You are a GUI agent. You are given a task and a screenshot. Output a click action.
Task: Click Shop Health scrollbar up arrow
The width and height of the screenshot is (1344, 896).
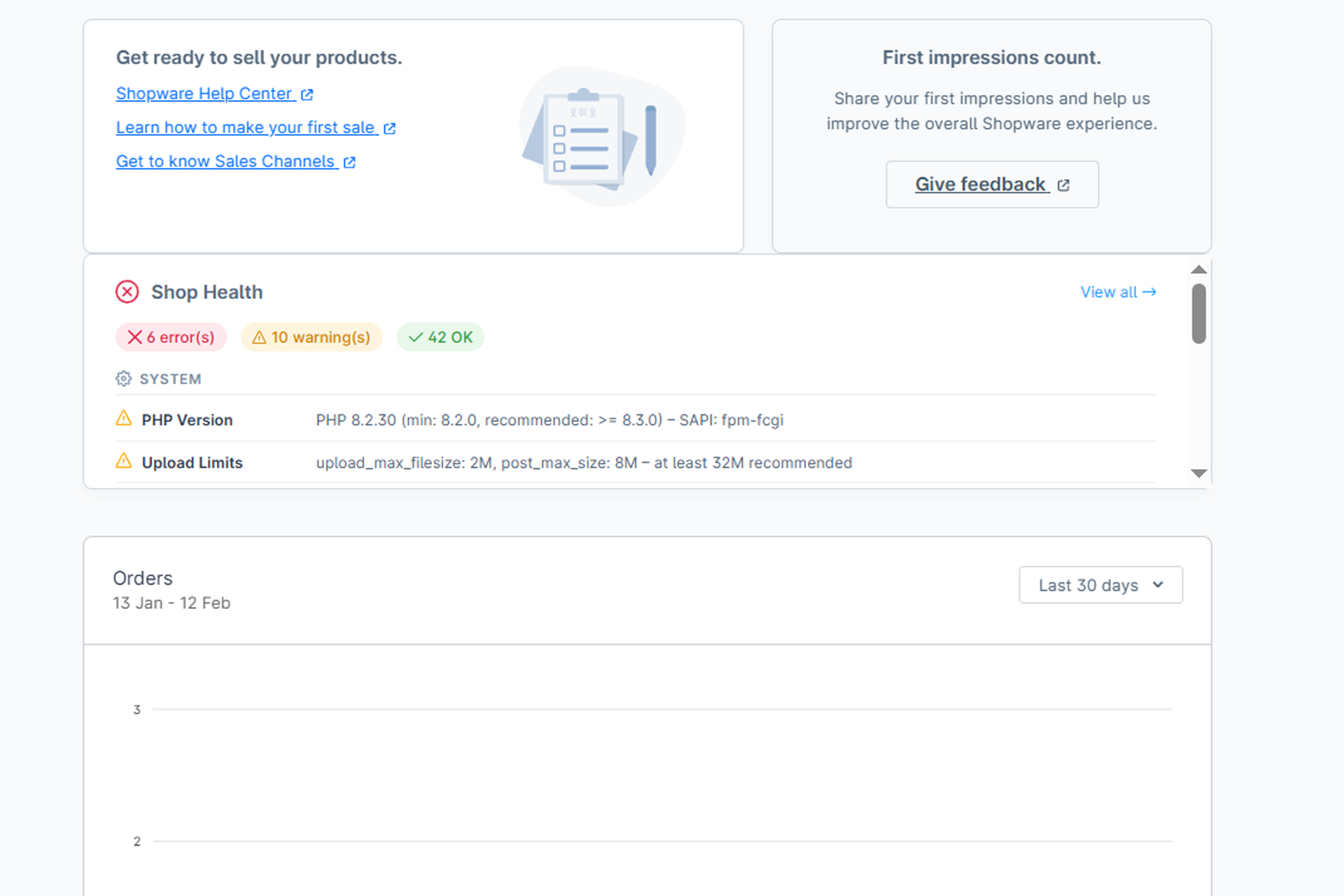click(x=1198, y=269)
